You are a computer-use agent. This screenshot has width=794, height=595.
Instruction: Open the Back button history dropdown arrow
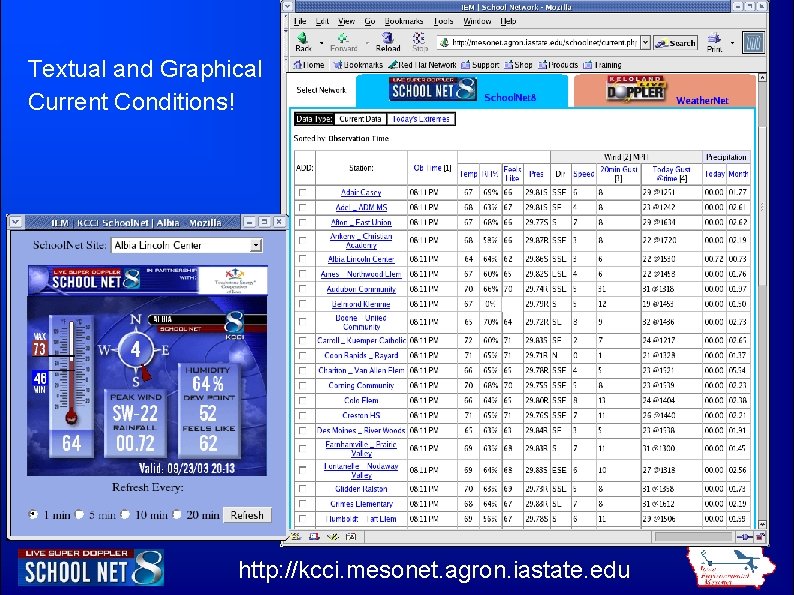[322, 43]
